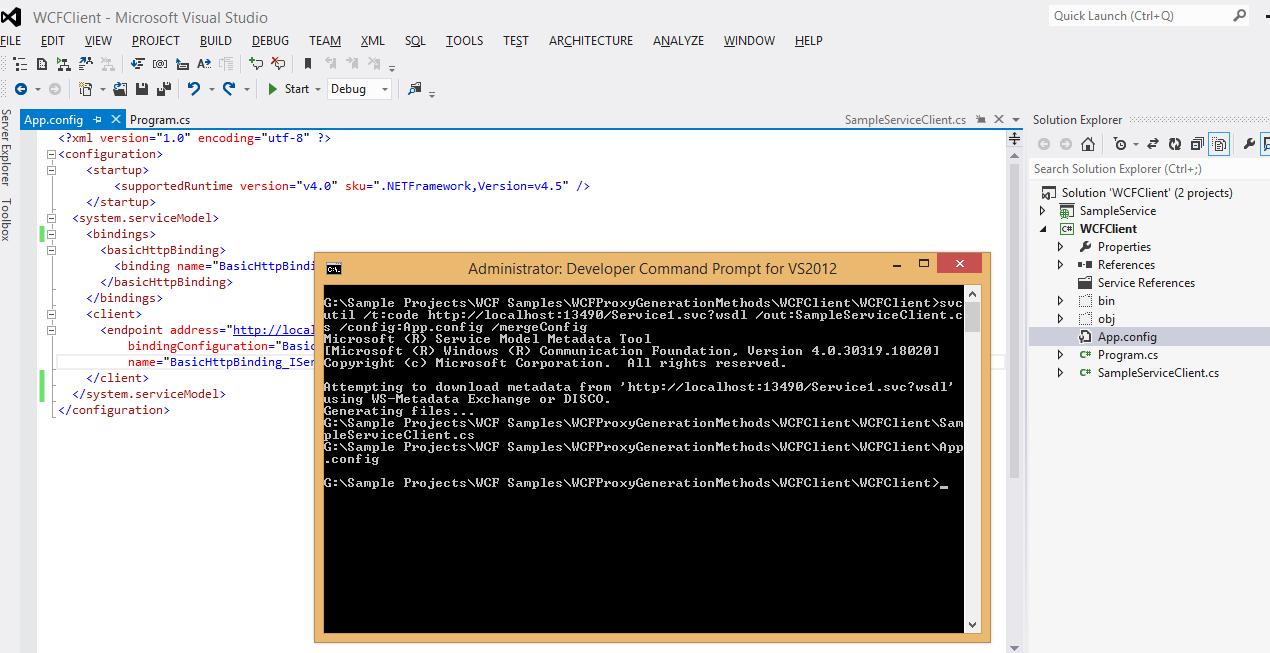Open the undo history dropdown arrow
This screenshot has width=1270, height=653.
pos(211,89)
